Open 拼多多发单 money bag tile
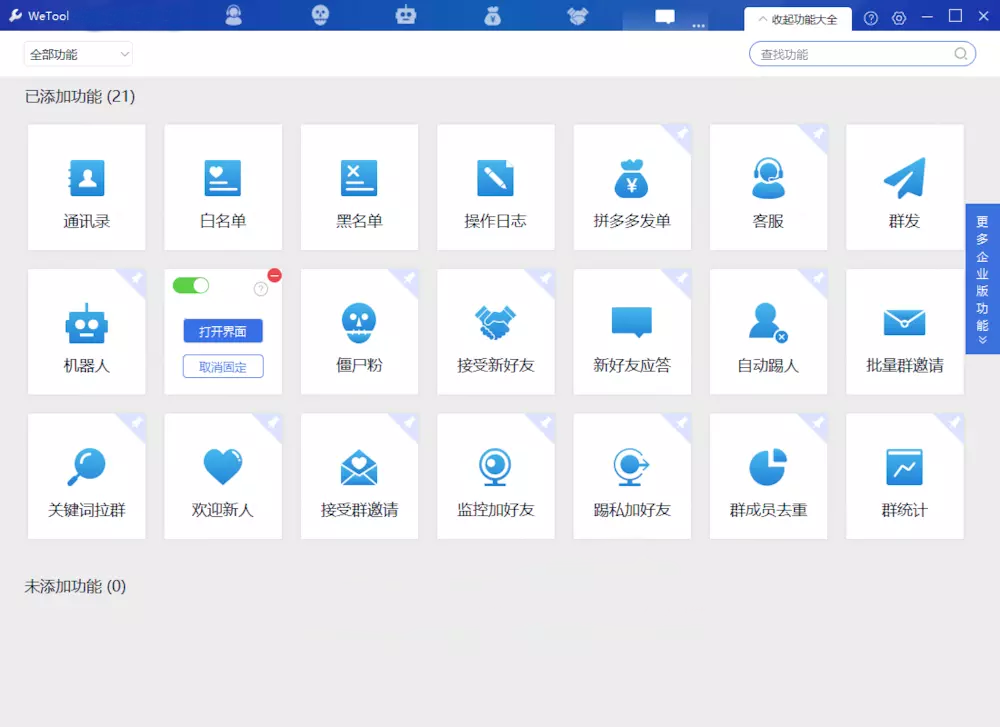This screenshot has width=1000, height=727. tap(632, 187)
